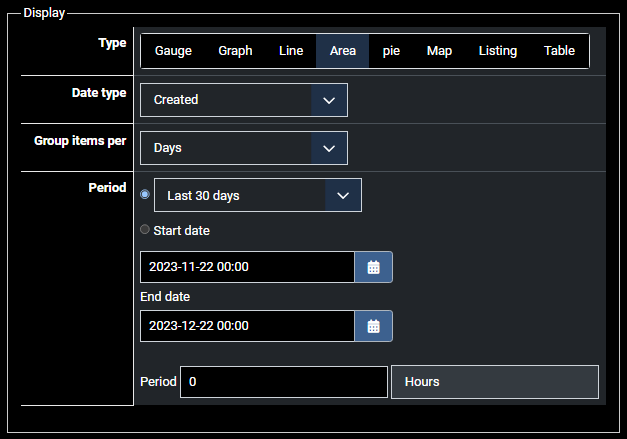Choose the Map display type
Image resolution: width=627 pixels, height=439 pixels.
(x=439, y=51)
